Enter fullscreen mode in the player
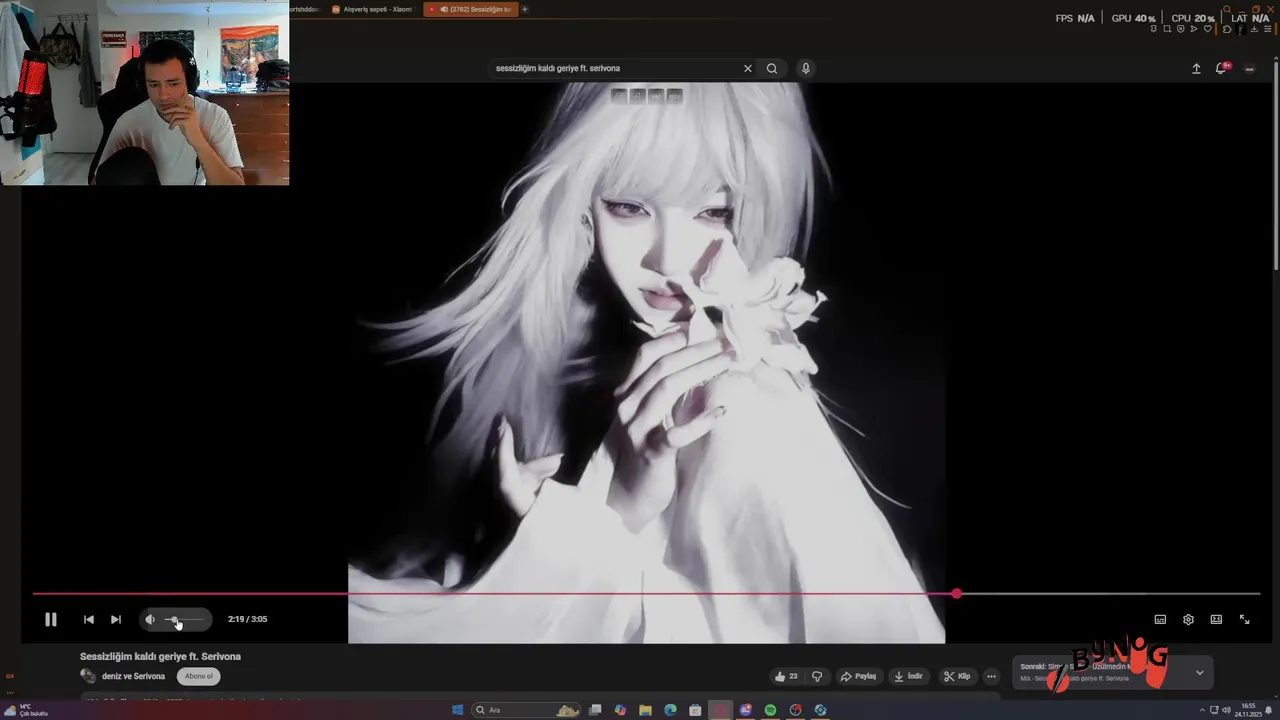 [1244, 619]
